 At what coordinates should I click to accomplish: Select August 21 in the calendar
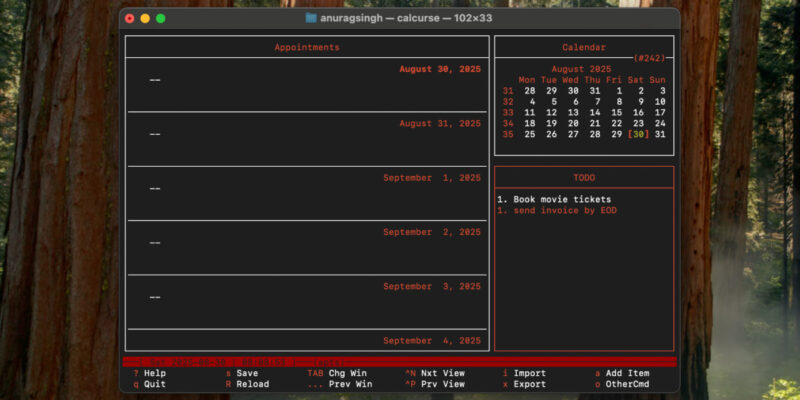[595, 123]
